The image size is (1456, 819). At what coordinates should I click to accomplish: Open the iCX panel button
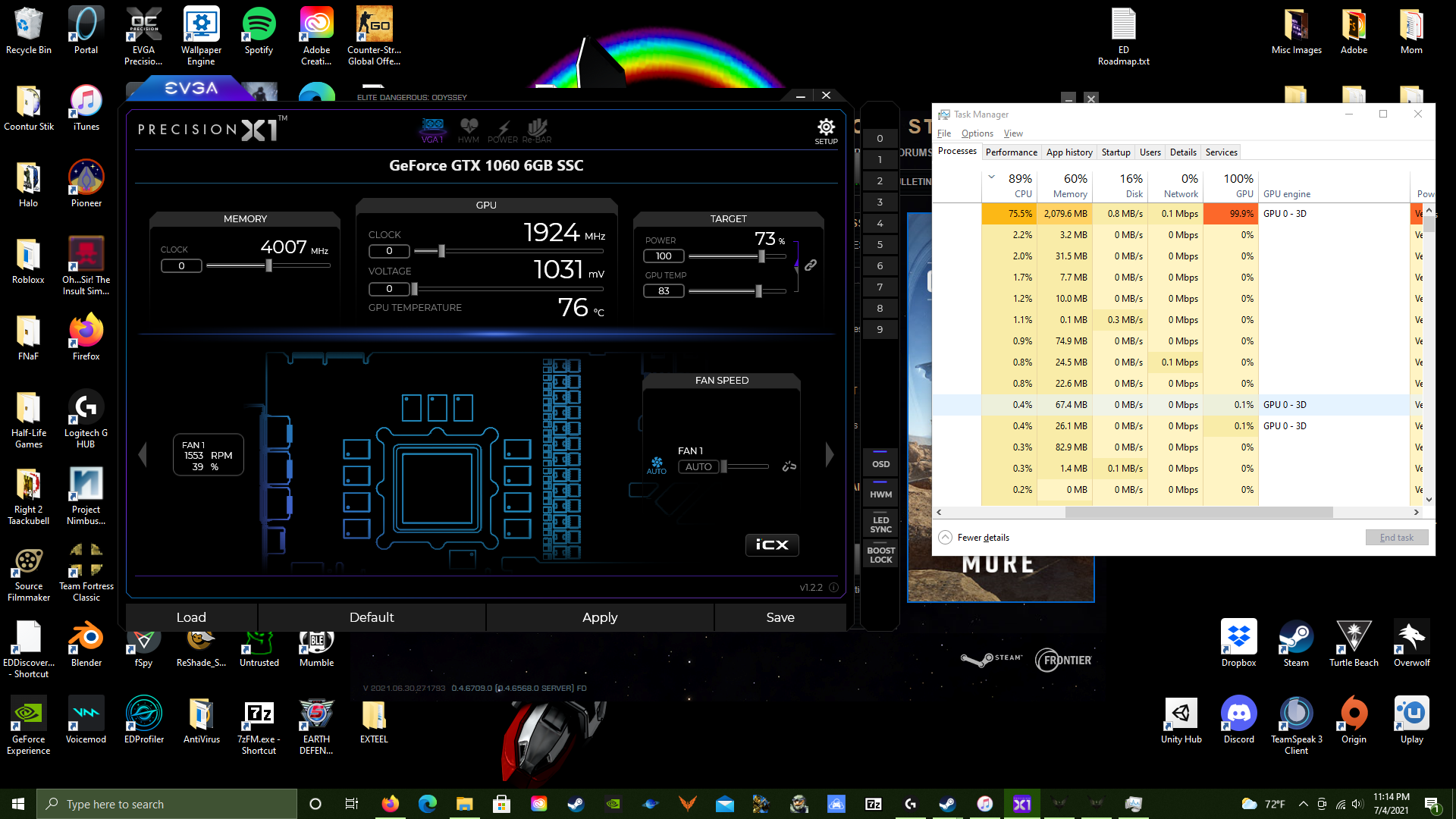click(772, 544)
